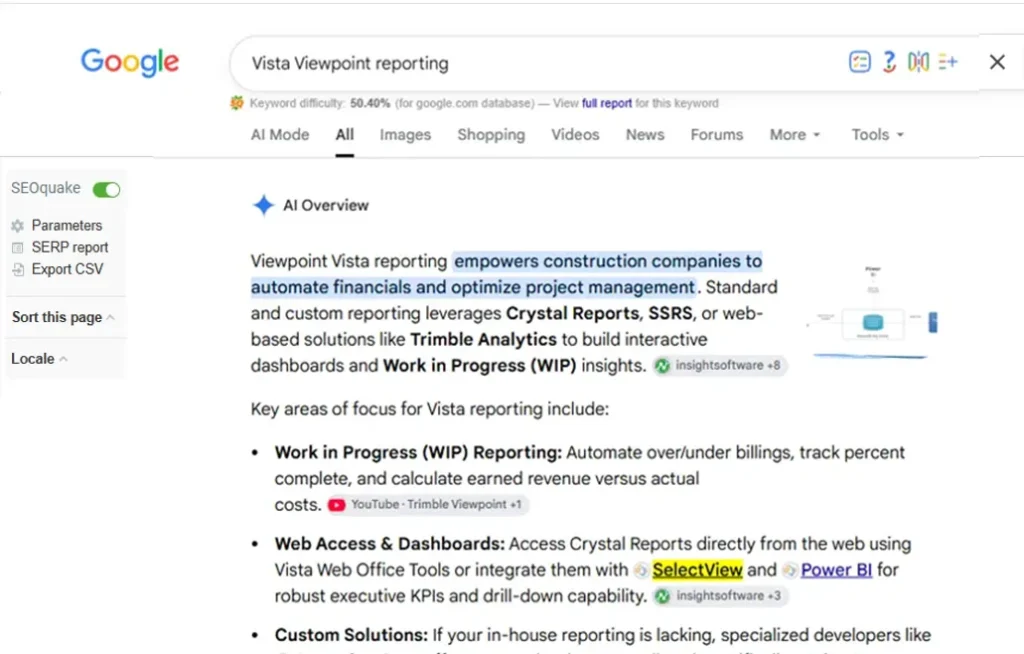Clear the search query with the X icon
Screen dimensions: 1024x654
coord(997,62)
